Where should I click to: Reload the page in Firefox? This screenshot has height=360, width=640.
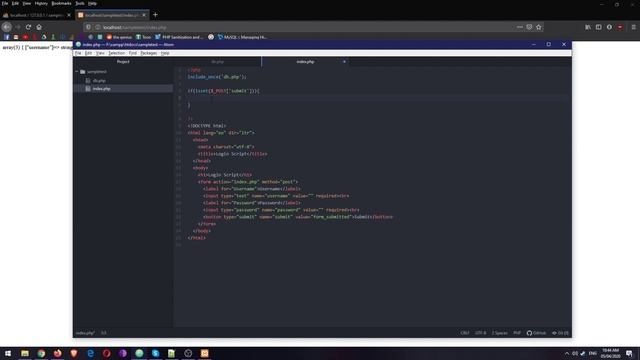[x=28, y=27]
